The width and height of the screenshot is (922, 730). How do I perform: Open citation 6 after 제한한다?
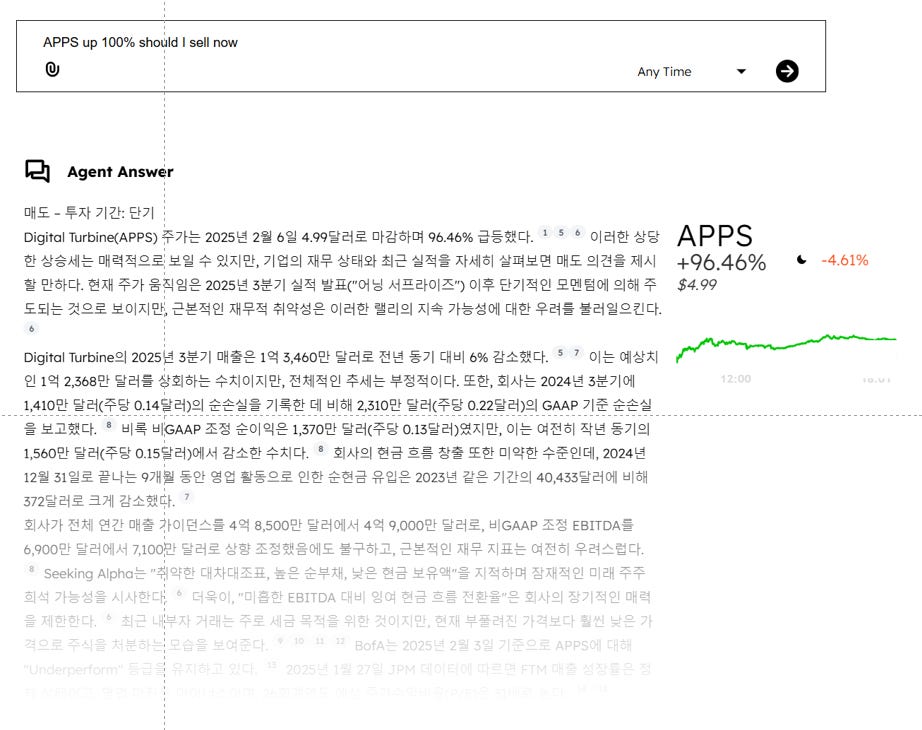click(x=109, y=617)
